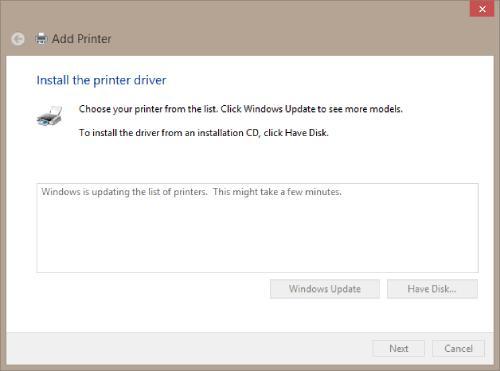
Task: Open the Have Disk... dialog button
Action: click(x=432, y=289)
